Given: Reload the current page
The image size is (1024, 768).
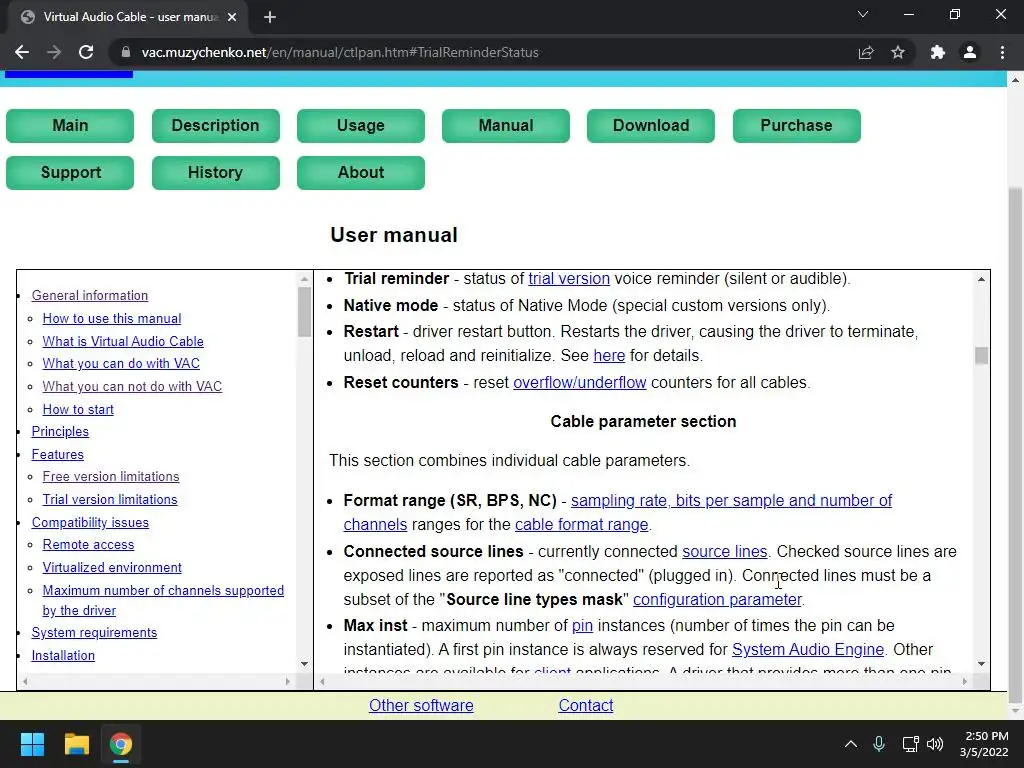Looking at the screenshot, I should click(86, 52).
